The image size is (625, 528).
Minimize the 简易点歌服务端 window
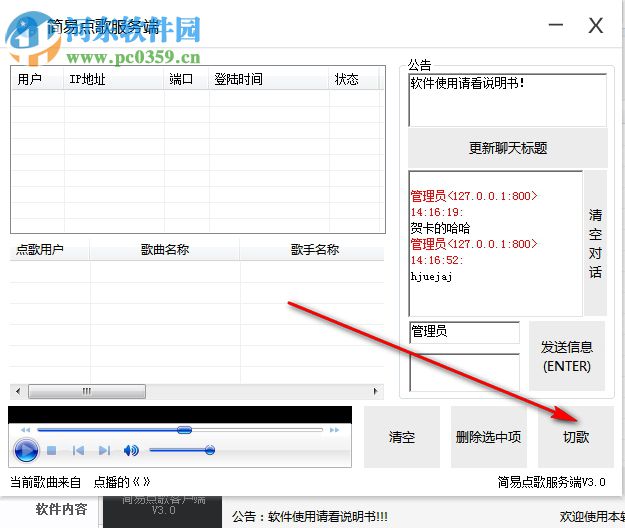click(x=556, y=26)
